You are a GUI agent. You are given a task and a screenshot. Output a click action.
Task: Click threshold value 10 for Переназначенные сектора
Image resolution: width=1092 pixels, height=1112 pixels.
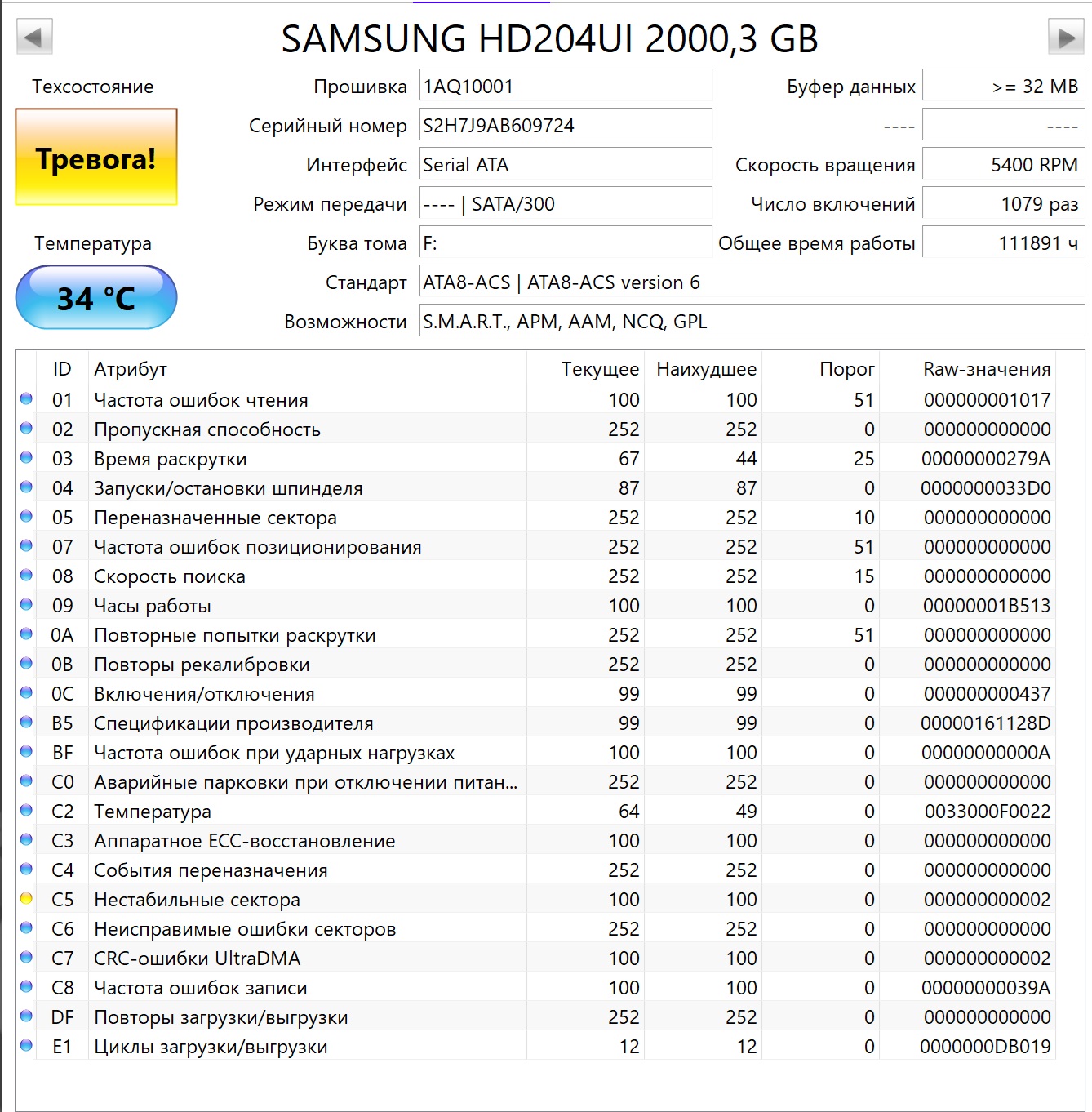pyautogui.click(x=864, y=518)
